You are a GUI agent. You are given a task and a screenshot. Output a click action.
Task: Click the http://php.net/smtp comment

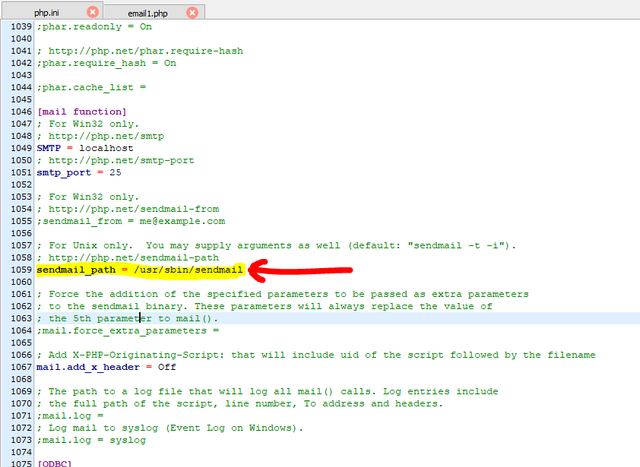100,136
